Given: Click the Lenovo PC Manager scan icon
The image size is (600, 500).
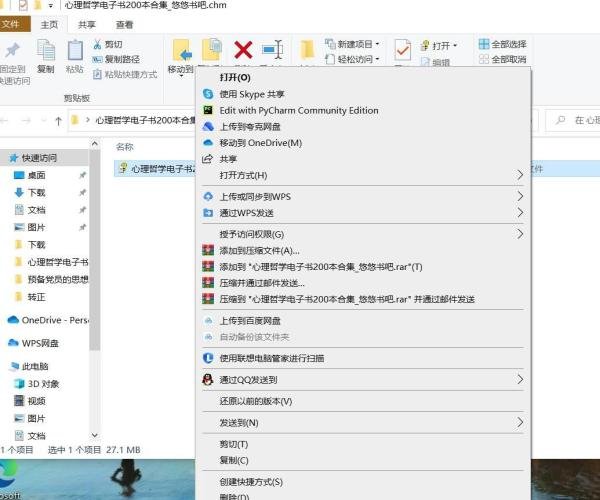Looking at the screenshot, I should pyautogui.click(x=208, y=358).
